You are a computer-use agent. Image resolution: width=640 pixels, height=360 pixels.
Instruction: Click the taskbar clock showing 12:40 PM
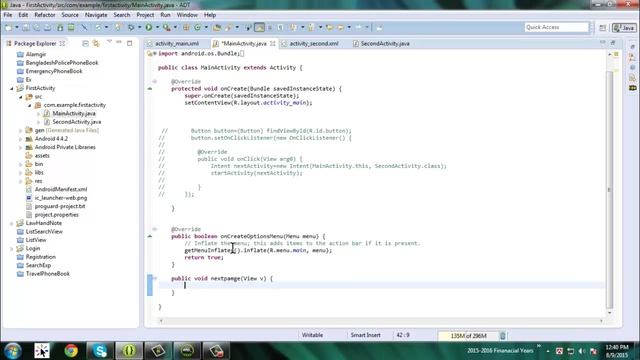click(617, 351)
